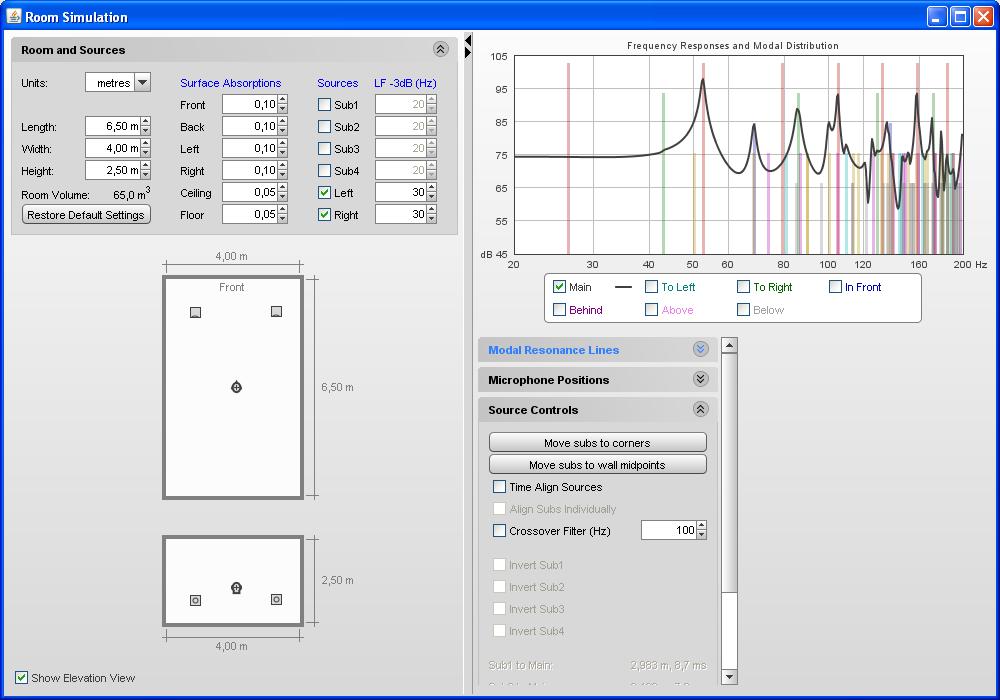
Task: Increase the room Length stepper value
Action: point(146,122)
